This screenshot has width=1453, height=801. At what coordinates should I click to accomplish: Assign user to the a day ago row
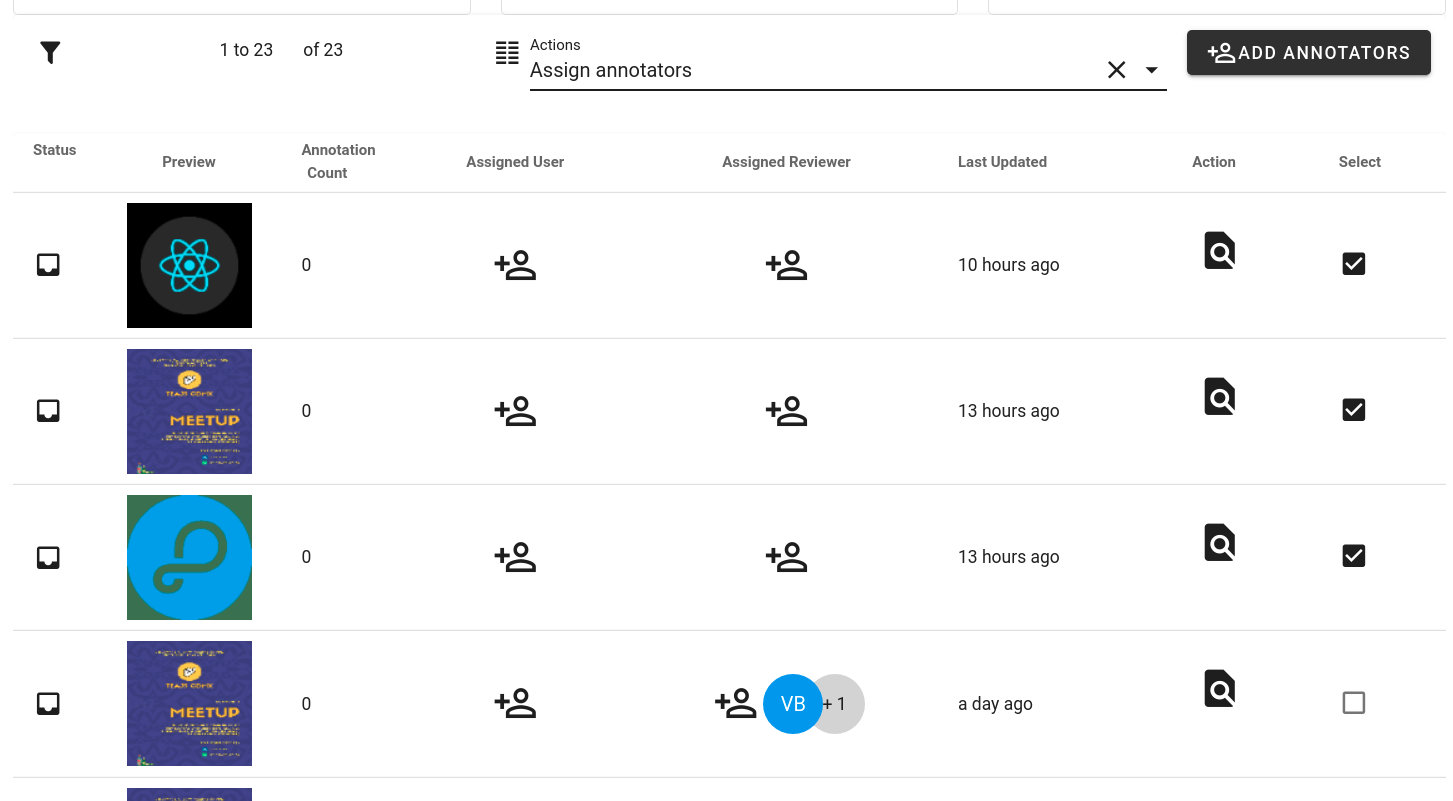[515, 704]
